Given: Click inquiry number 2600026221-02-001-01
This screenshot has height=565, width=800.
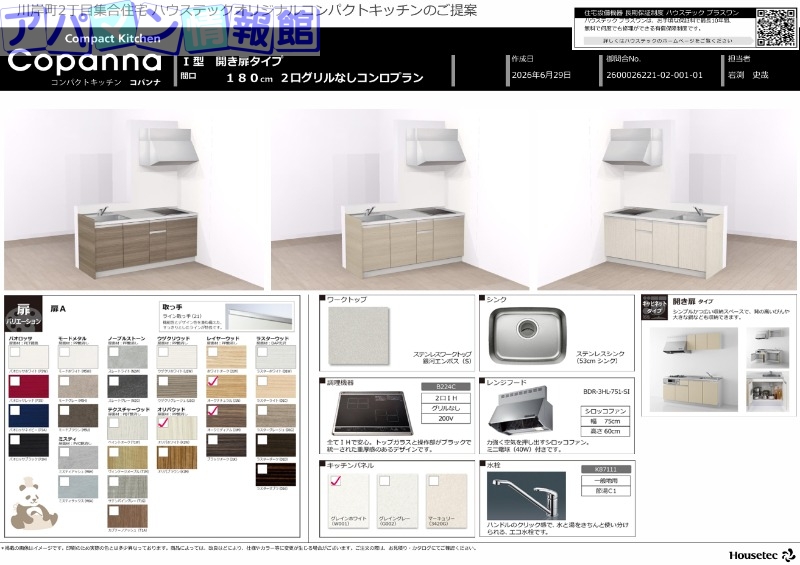Looking at the screenshot, I should pyautogui.click(x=654, y=75).
